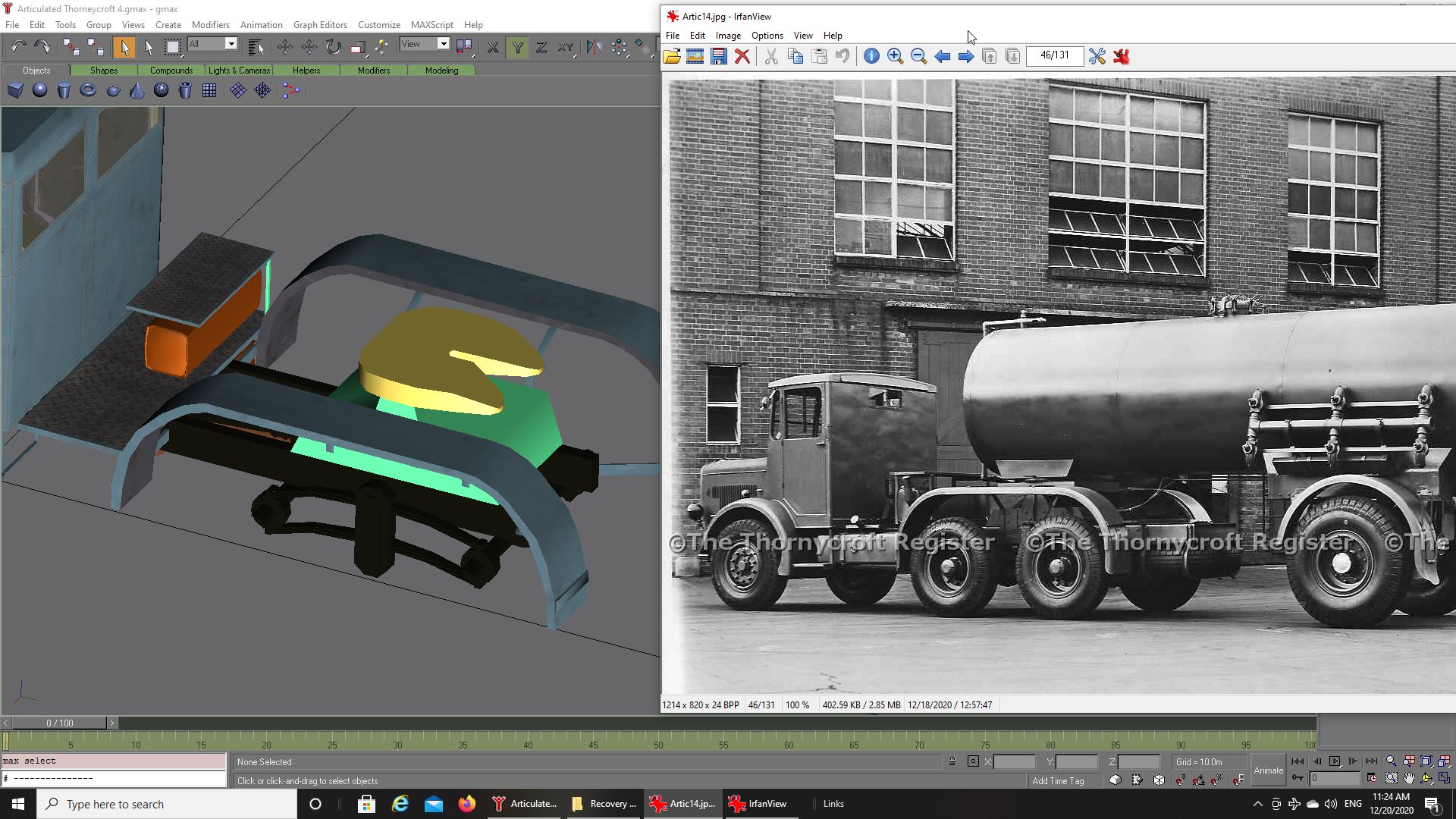Jump to animation end frame
The height and width of the screenshot is (819, 1456).
point(1371,761)
